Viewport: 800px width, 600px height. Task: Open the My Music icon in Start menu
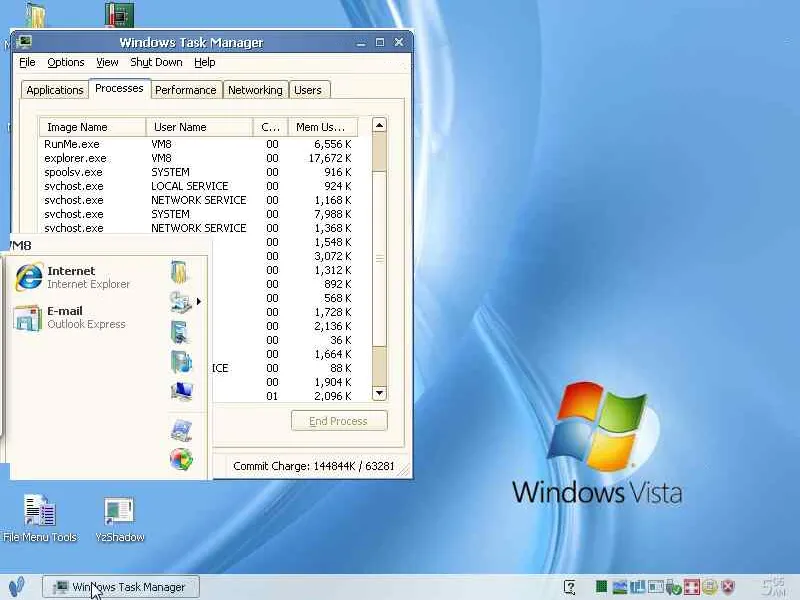click(x=181, y=362)
